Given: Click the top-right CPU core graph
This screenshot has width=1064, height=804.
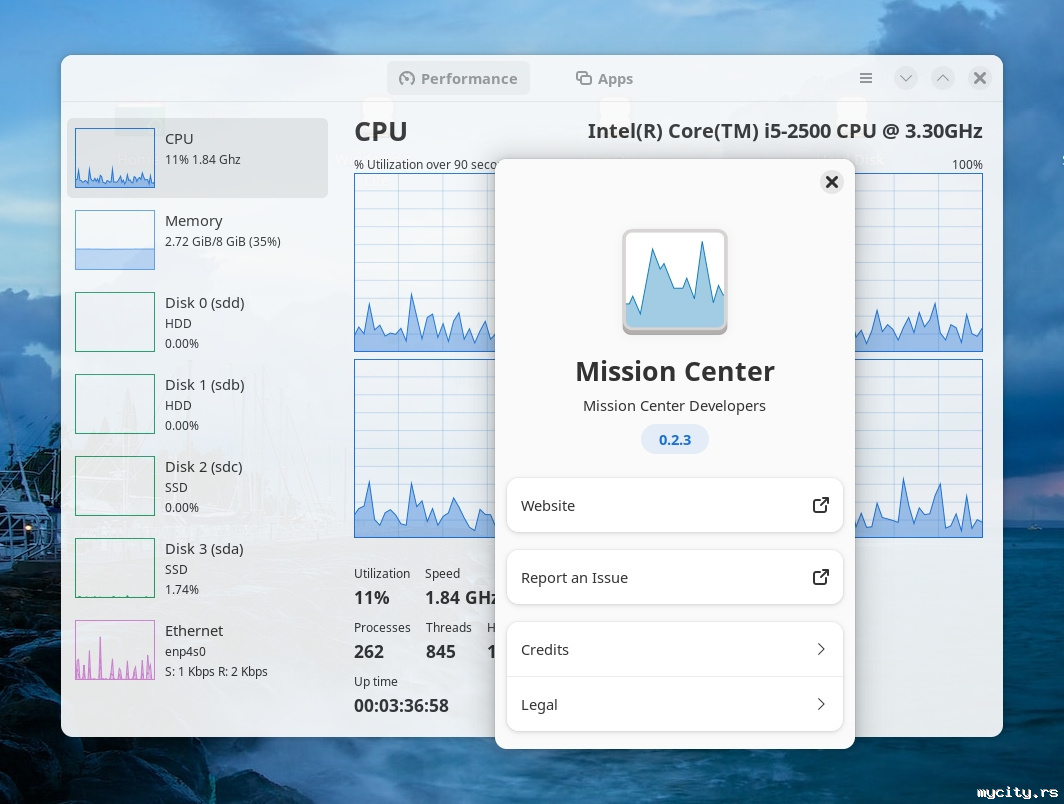Looking at the screenshot, I should click(919, 263).
